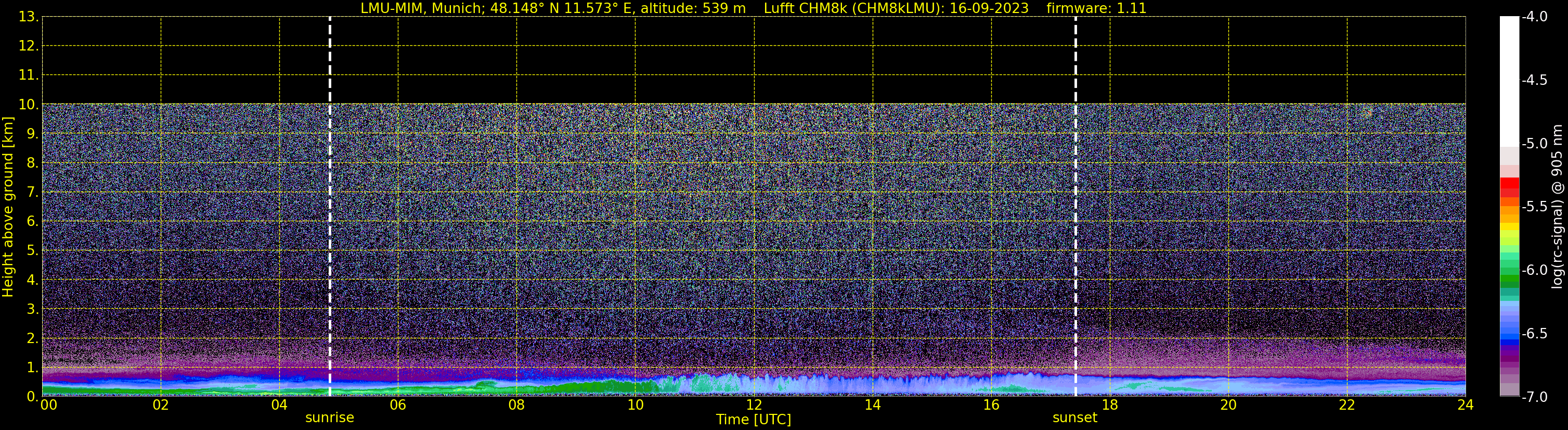Image resolution: width=1568 pixels, height=430 pixels.
Task: Click the white top section of the colorbar
Action: [x=1510, y=81]
